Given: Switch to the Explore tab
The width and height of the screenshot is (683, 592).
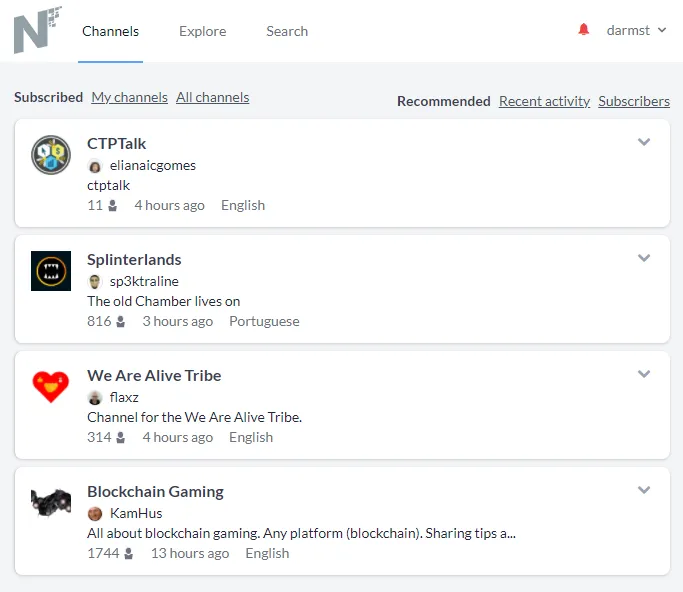Looking at the screenshot, I should (203, 31).
